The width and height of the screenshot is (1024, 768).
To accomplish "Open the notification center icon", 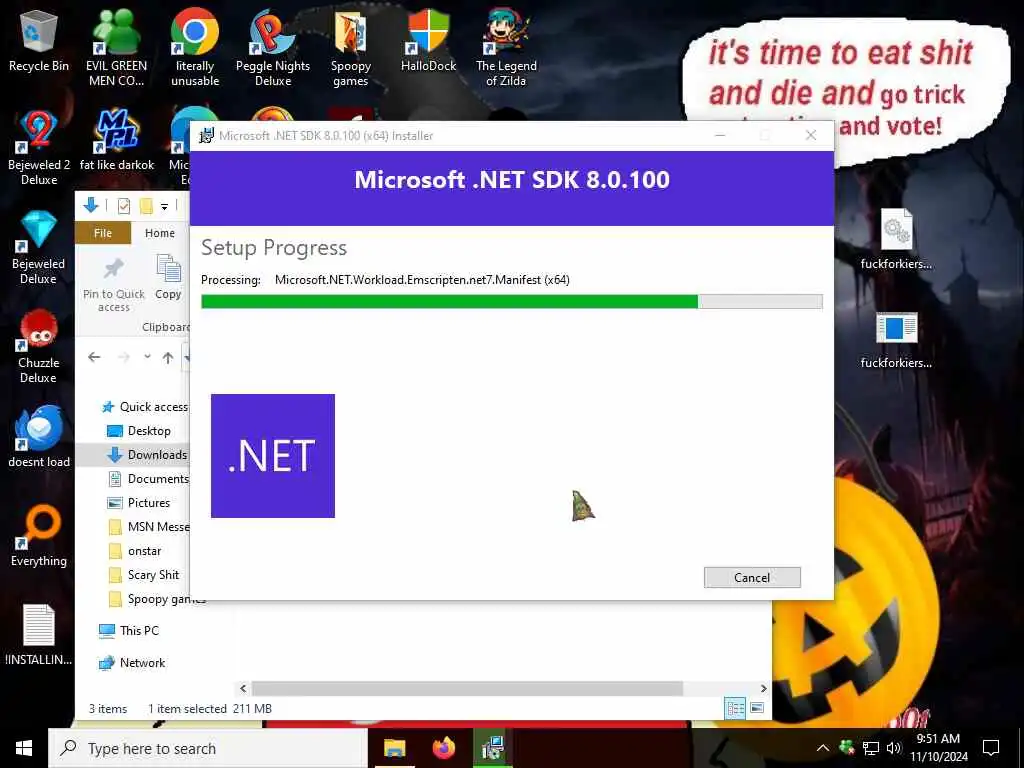I will click(991, 748).
